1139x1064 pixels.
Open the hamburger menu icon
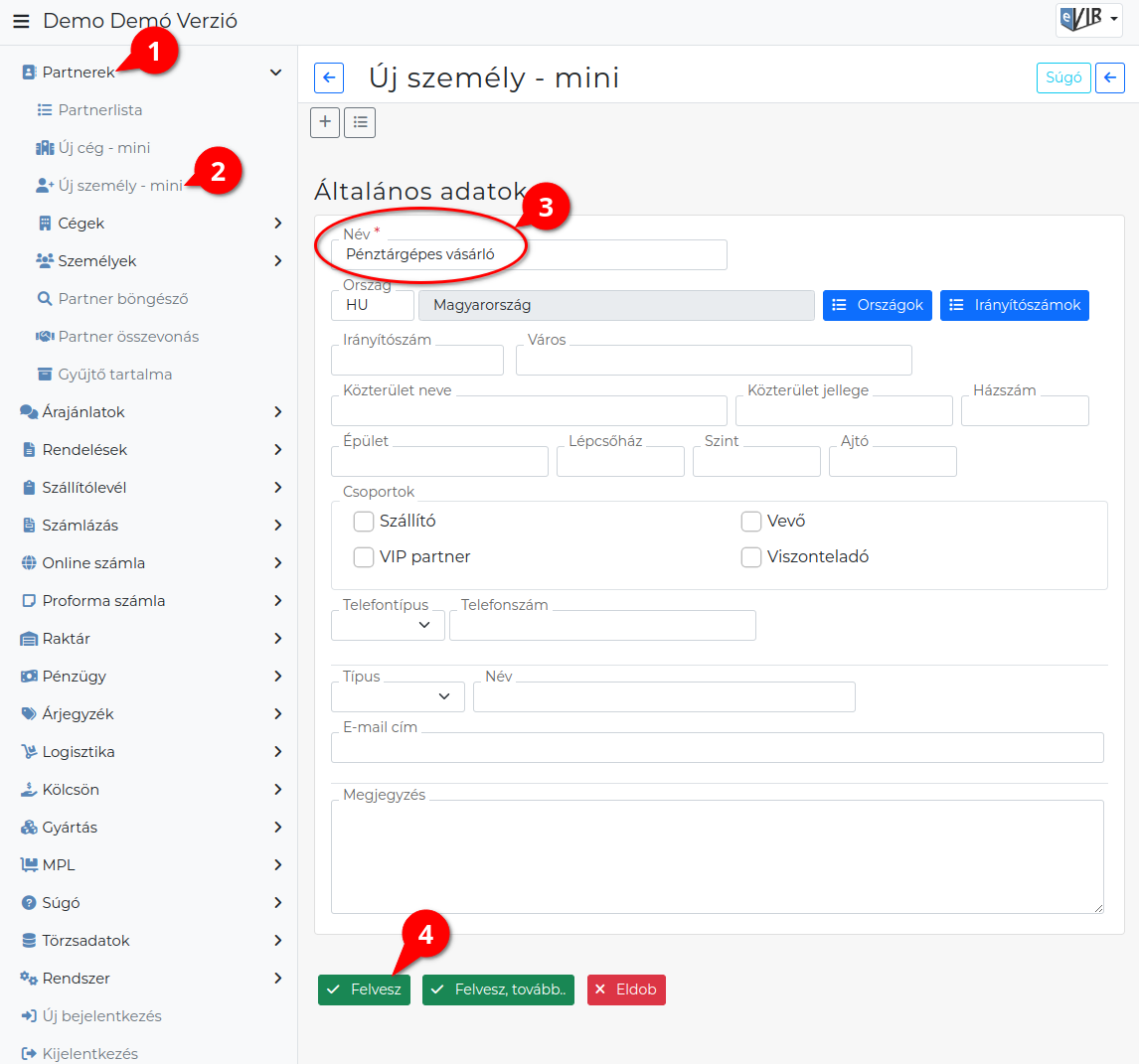tap(21, 21)
